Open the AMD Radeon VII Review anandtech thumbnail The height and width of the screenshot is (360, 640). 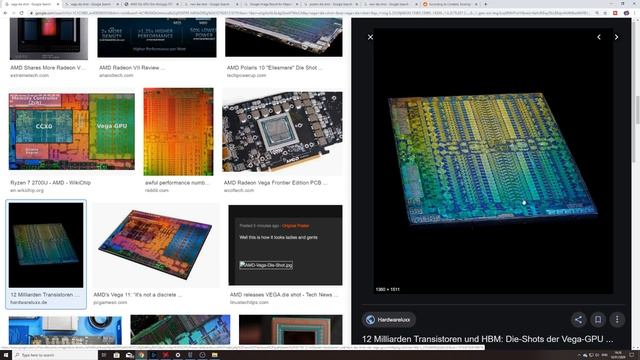click(157, 38)
